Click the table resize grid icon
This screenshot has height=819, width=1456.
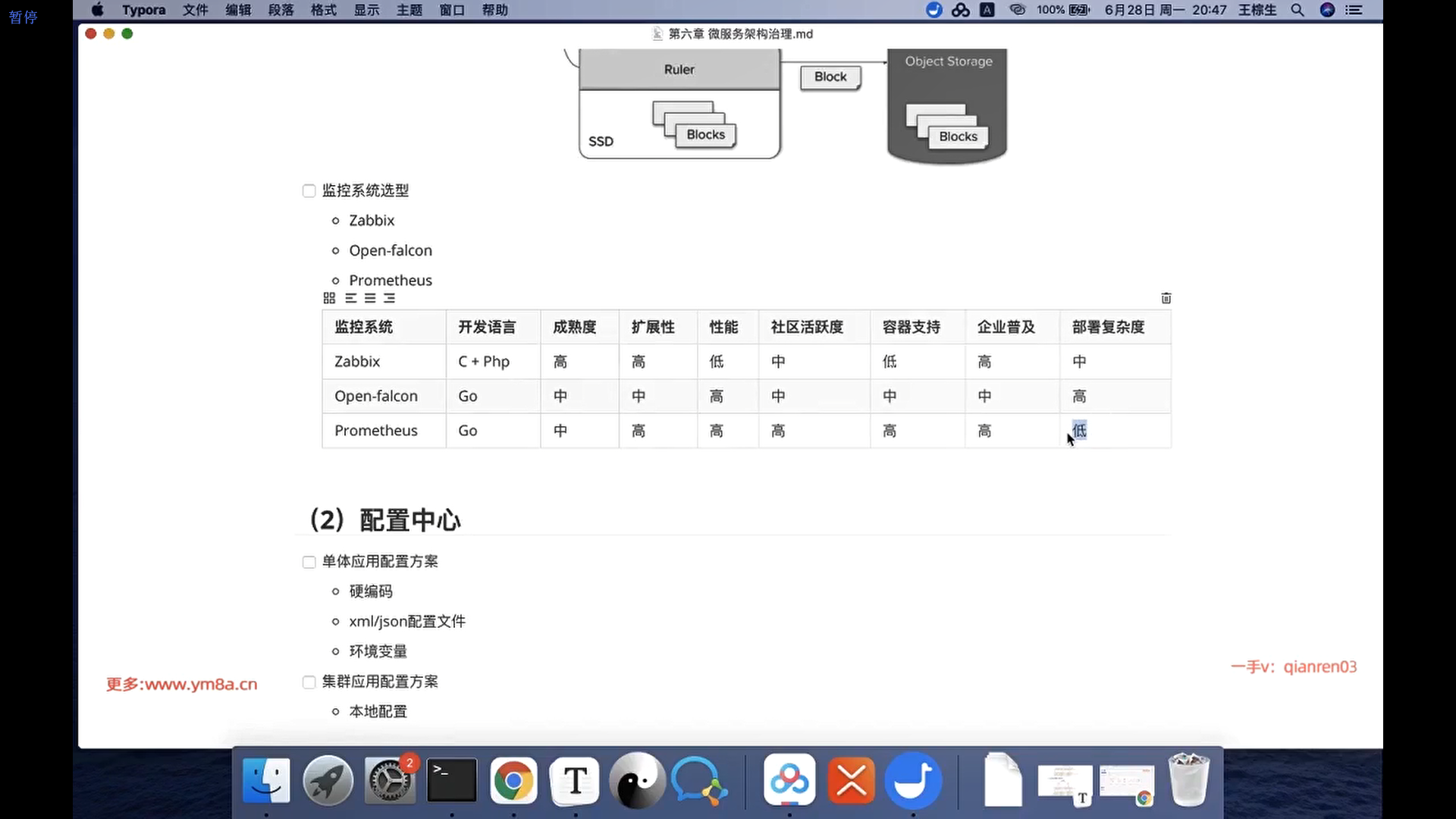329,298
